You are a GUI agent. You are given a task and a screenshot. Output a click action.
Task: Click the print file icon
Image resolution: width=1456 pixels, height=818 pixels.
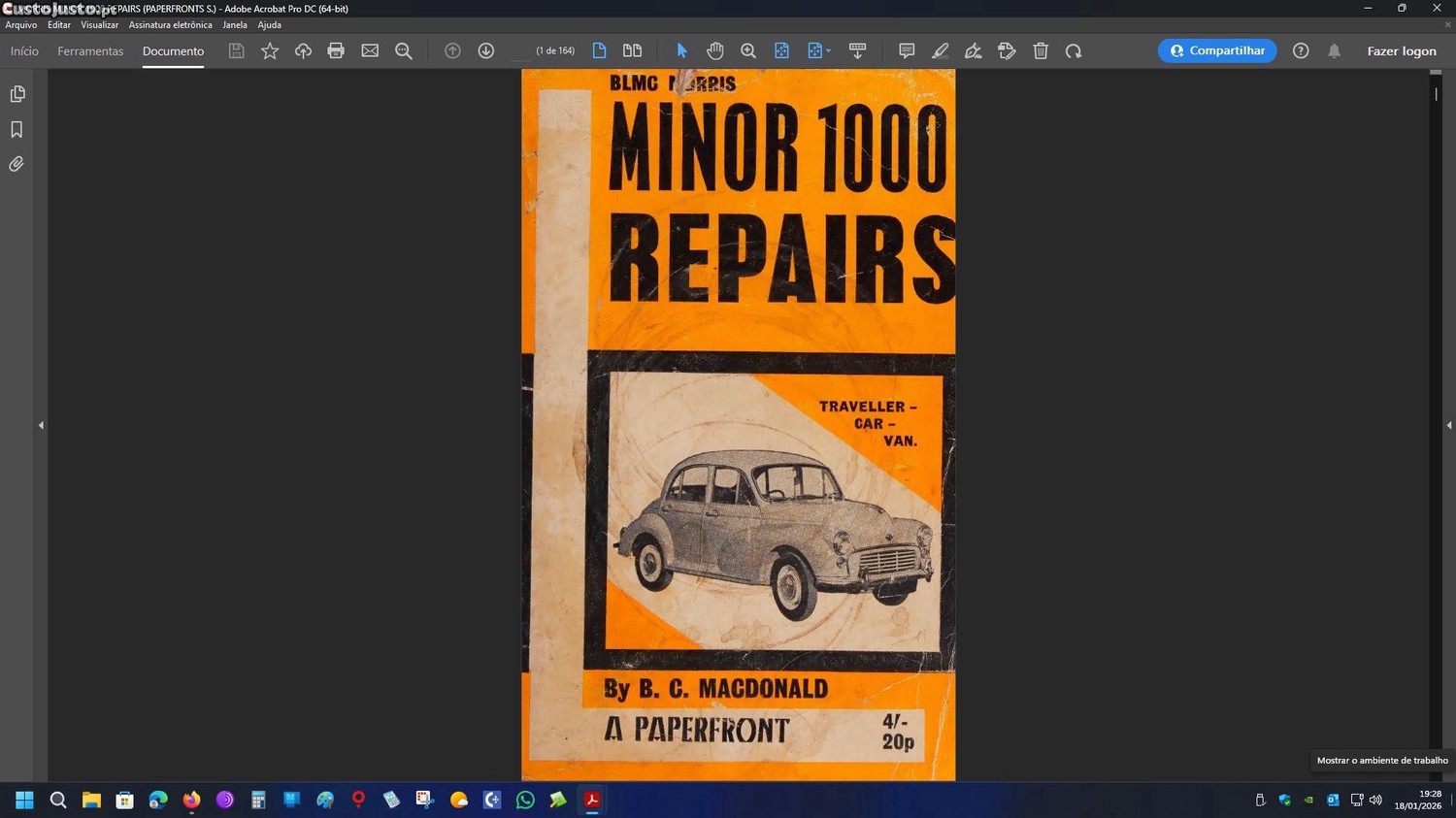click(x=336, y=51)
